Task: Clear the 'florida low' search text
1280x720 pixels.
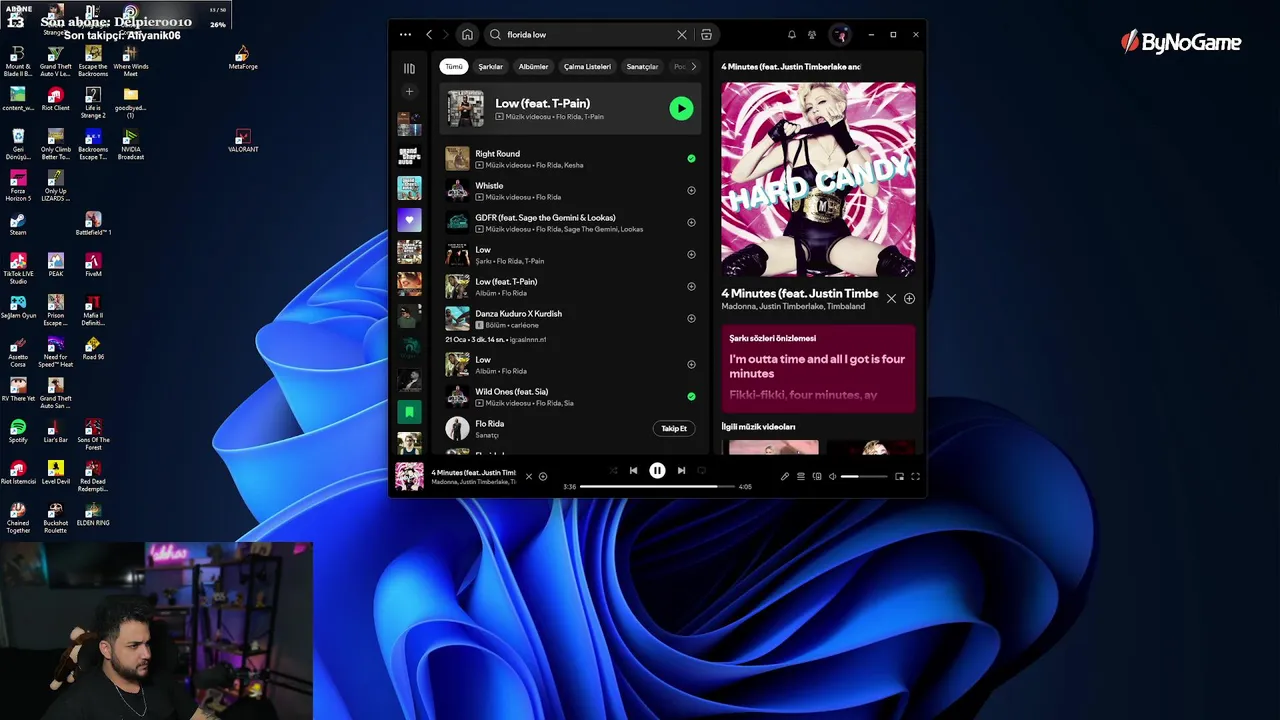Action: [682, 34]
